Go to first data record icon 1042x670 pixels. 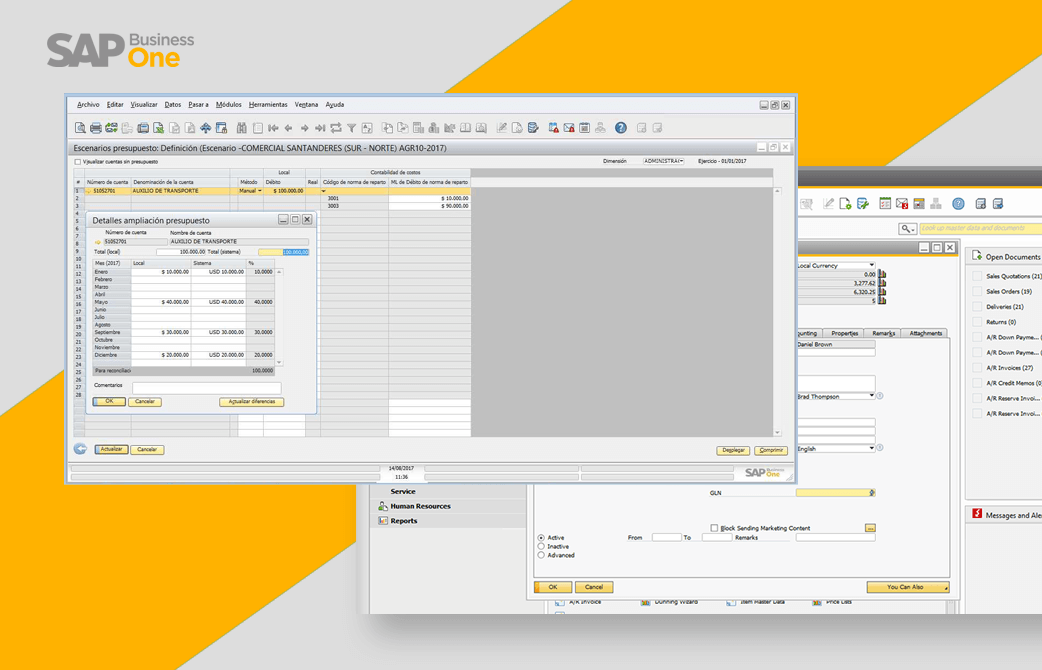coord(273,128)
